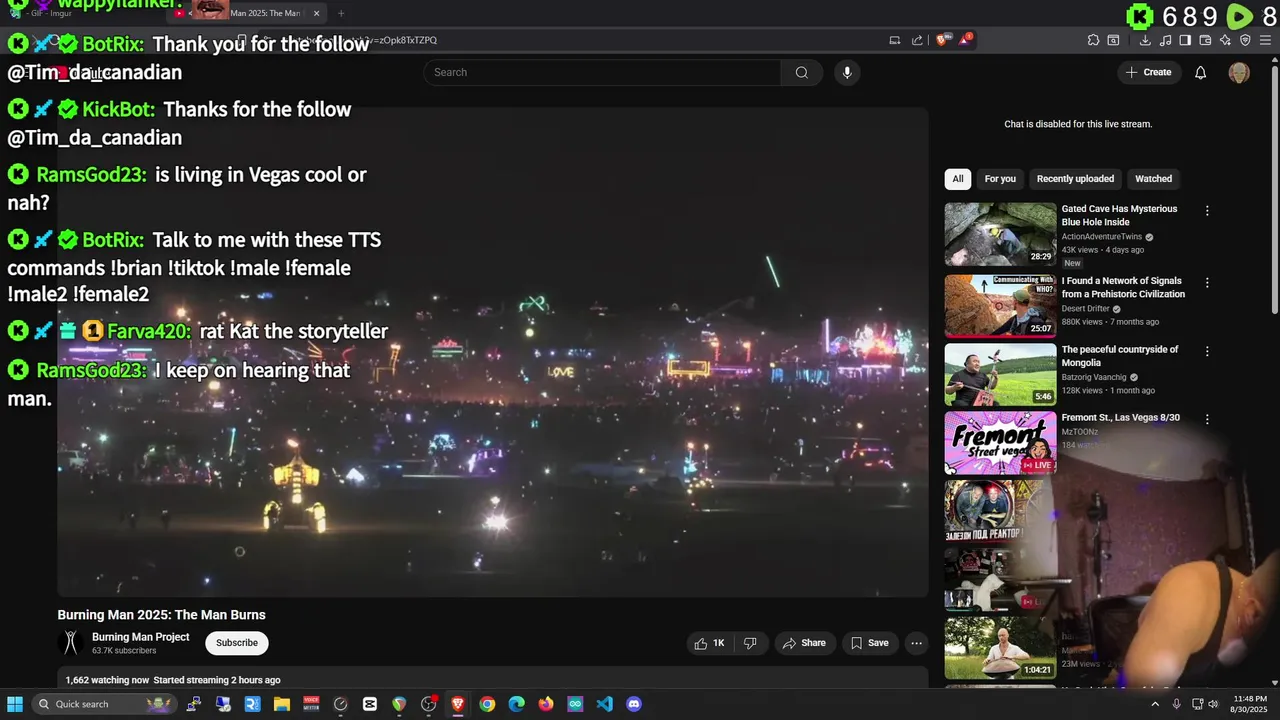
Task: Open browser extensions puzzle icon
Action: coord(1093,40)
